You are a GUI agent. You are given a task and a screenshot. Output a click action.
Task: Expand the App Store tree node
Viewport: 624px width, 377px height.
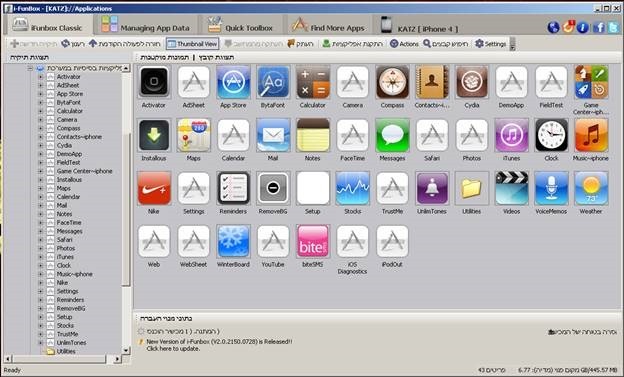[x=40, y=94]
